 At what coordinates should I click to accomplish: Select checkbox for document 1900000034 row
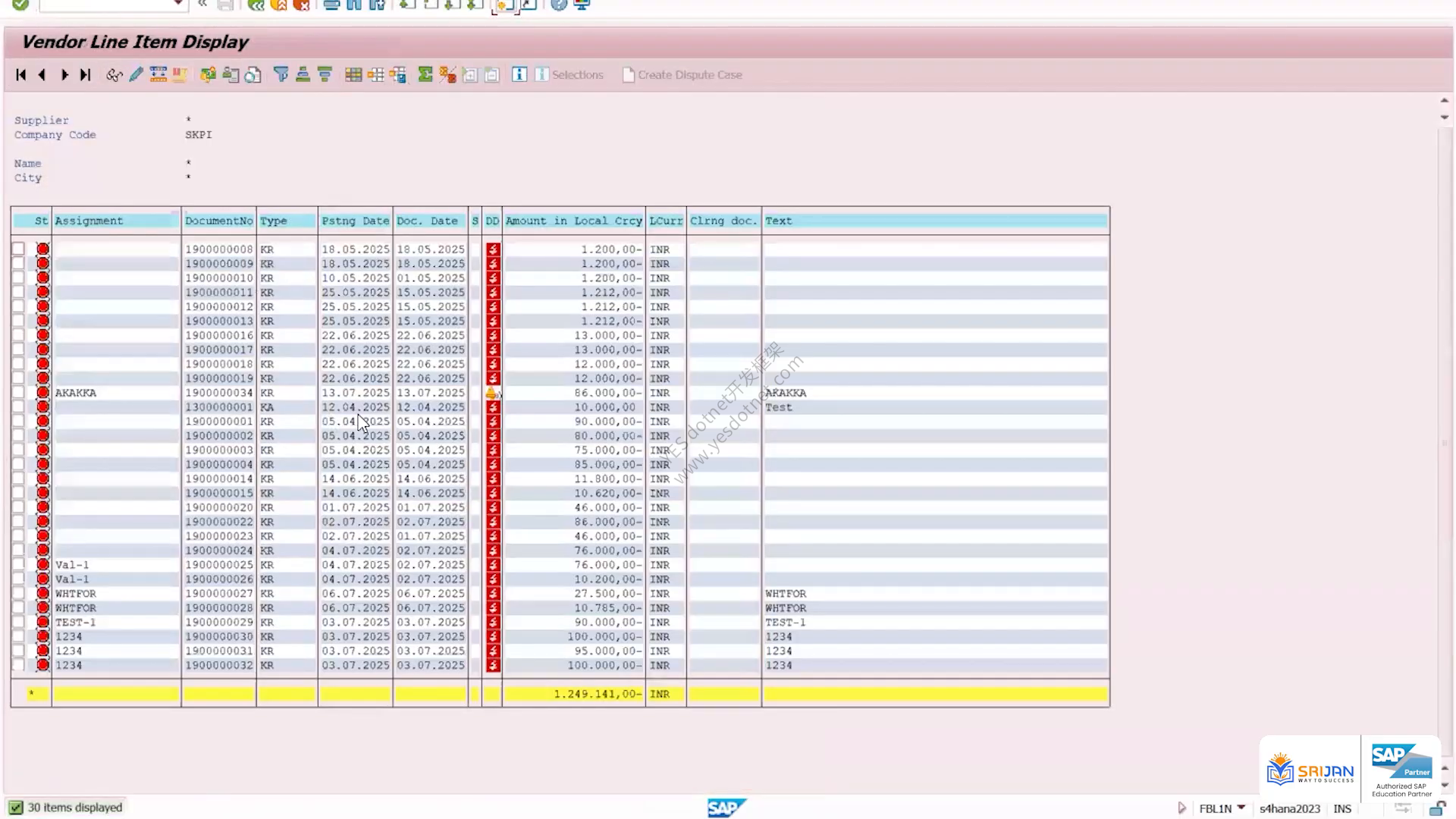point(18,393)
